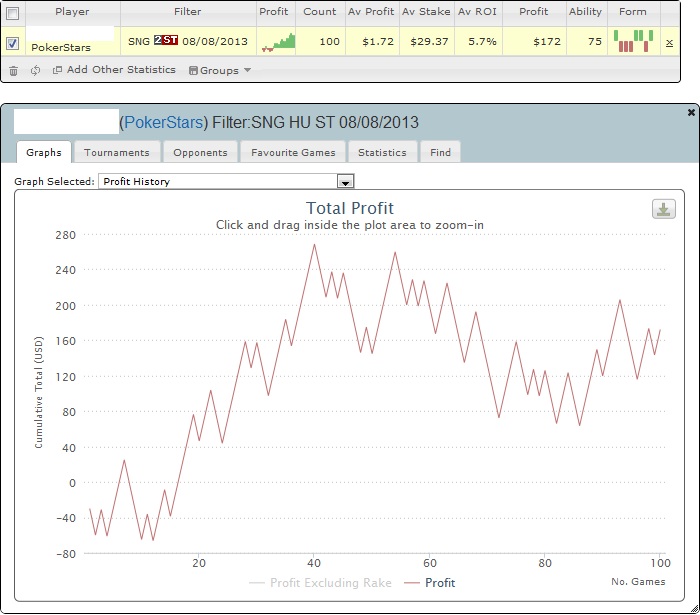Viewport: 700px width, 615px height.
Task: Open Add Other Statistics
Action: tap(114, 70)
